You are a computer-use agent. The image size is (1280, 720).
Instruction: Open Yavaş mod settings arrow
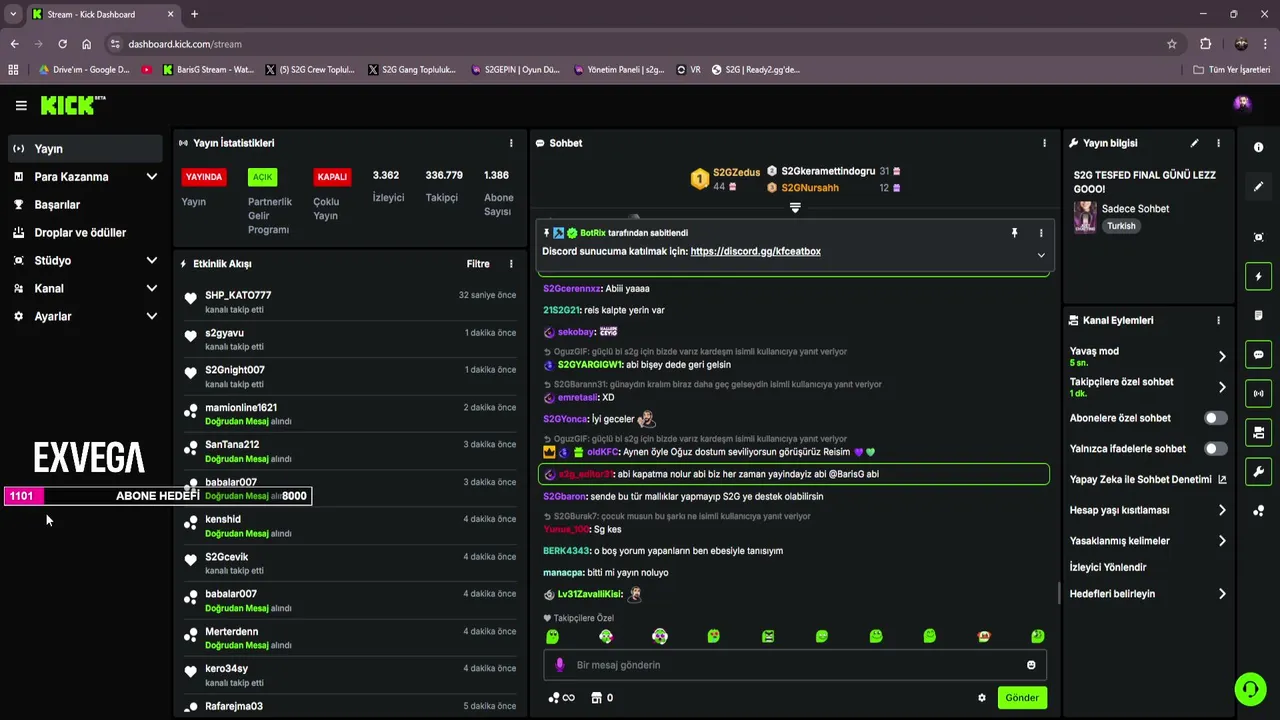coord(1222,356)
